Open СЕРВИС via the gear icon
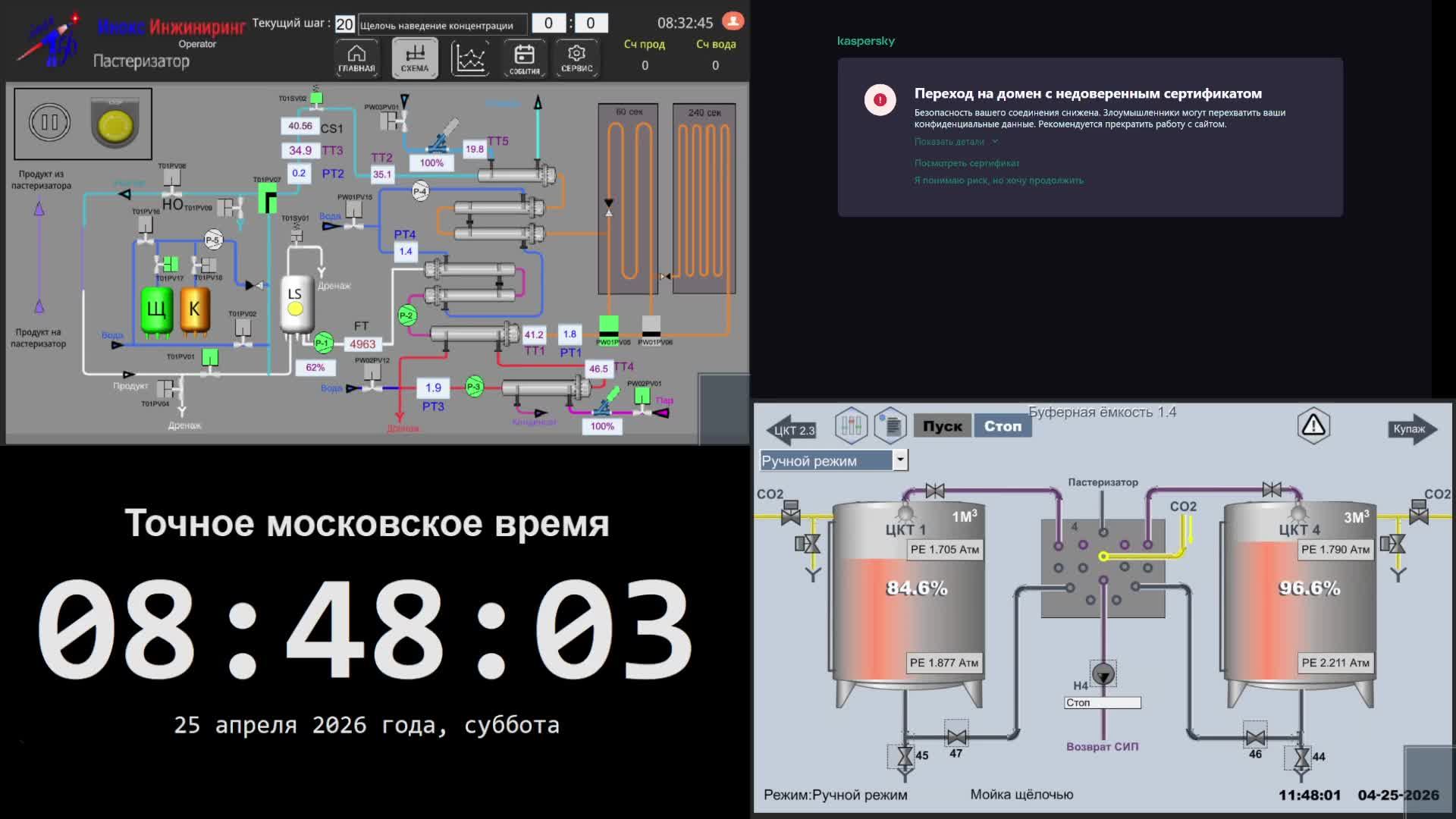 pyautogui.click(x=576, y=57)
